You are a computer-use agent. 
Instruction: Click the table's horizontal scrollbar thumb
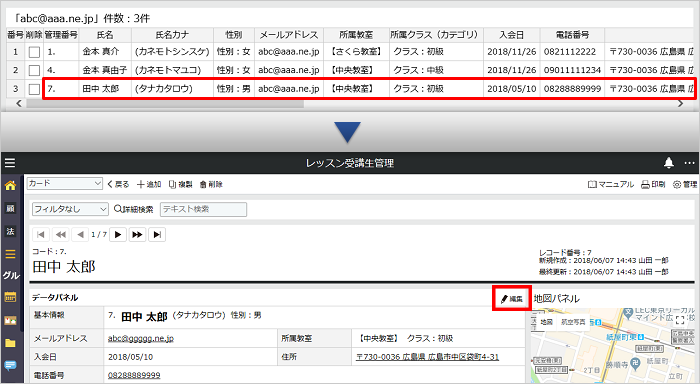pyautogui.click(x=165, y=104)
